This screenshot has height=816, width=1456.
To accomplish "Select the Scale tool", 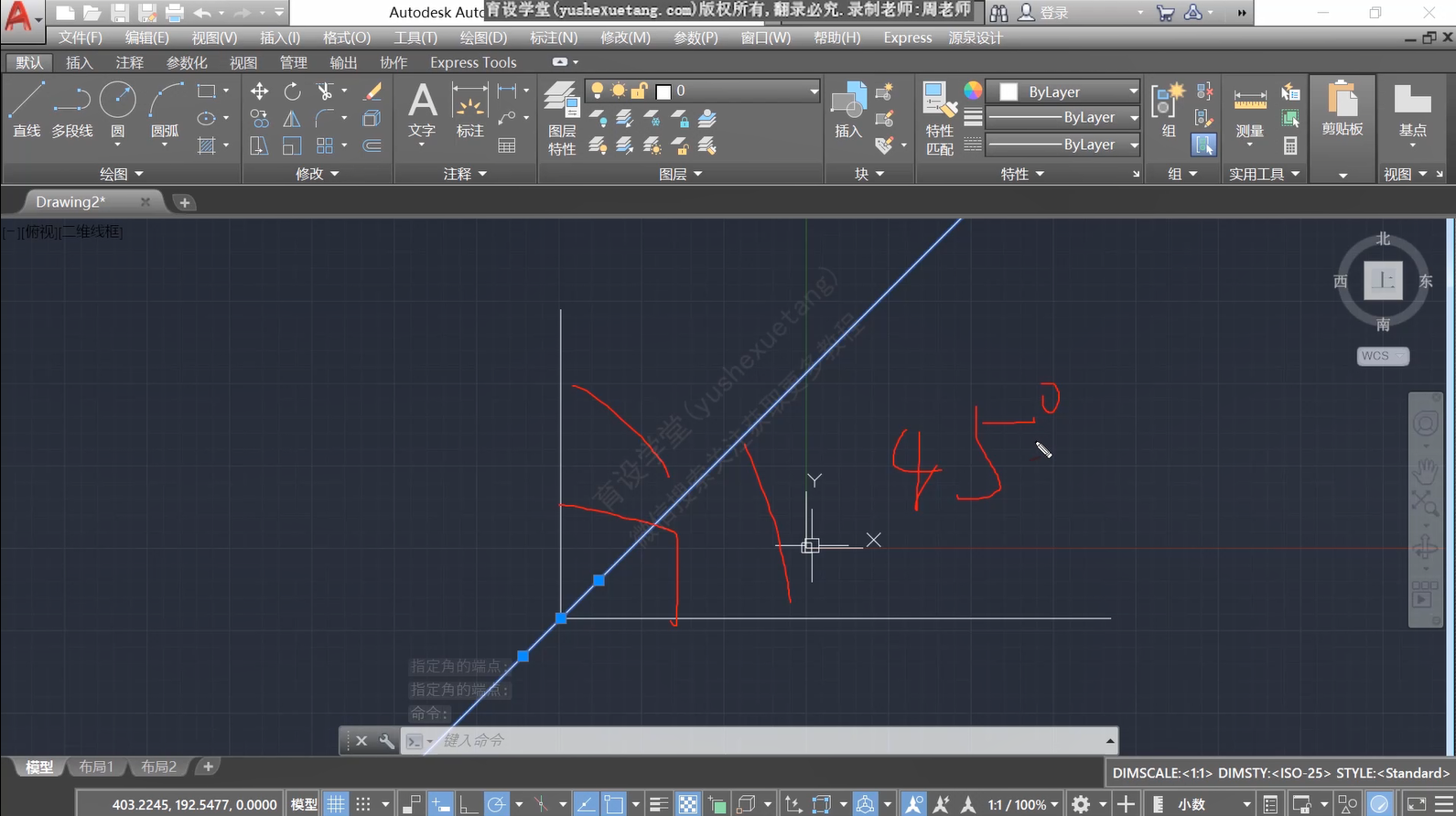I will 292,146.
